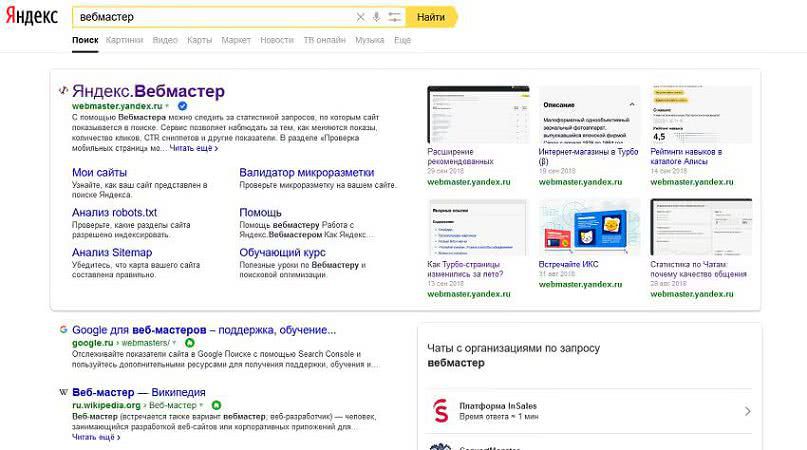Open the Встречайте ИКС article link
807x450 pixels.
coord(568,264)
